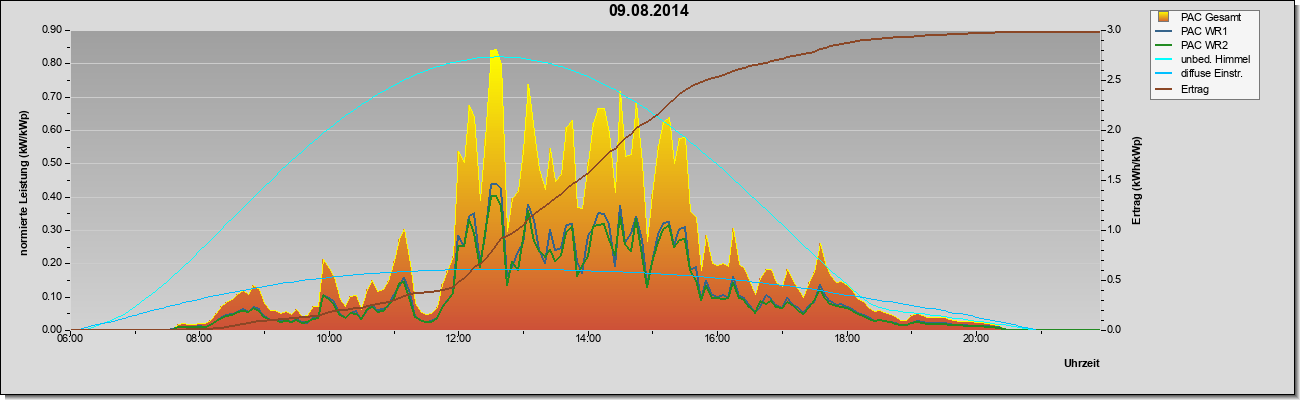
Task: Click the 1.5 value on right axis
Action: coord(1114,179)
